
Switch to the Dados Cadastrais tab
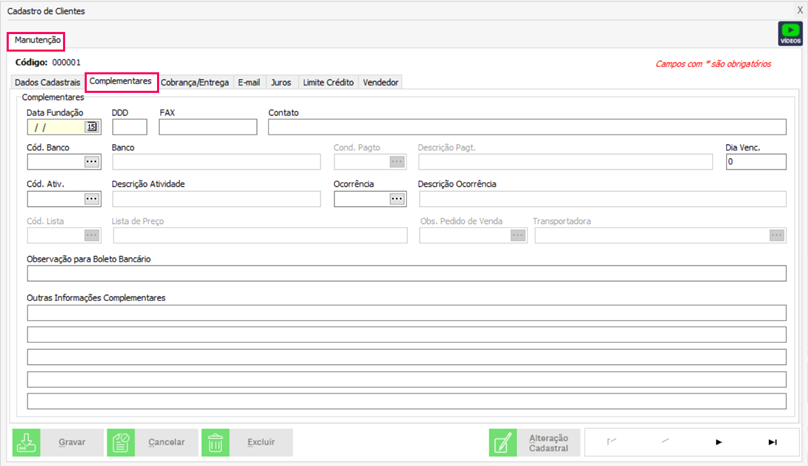click(47, 82)
